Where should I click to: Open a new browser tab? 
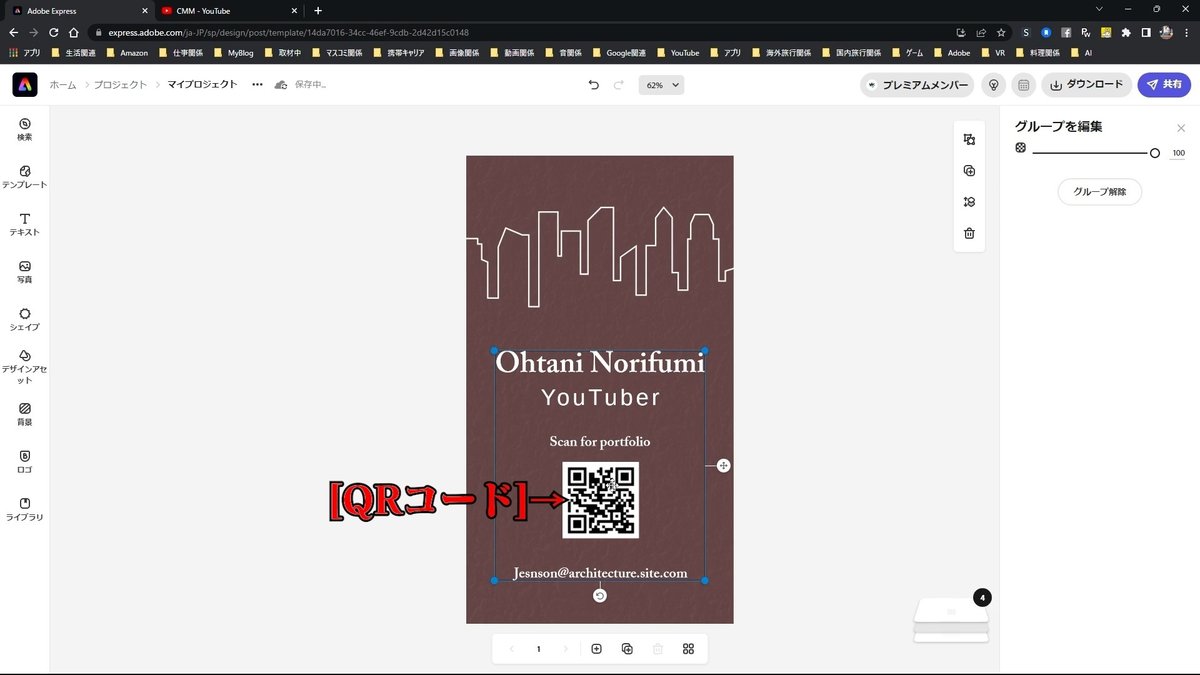pos(318,10)
